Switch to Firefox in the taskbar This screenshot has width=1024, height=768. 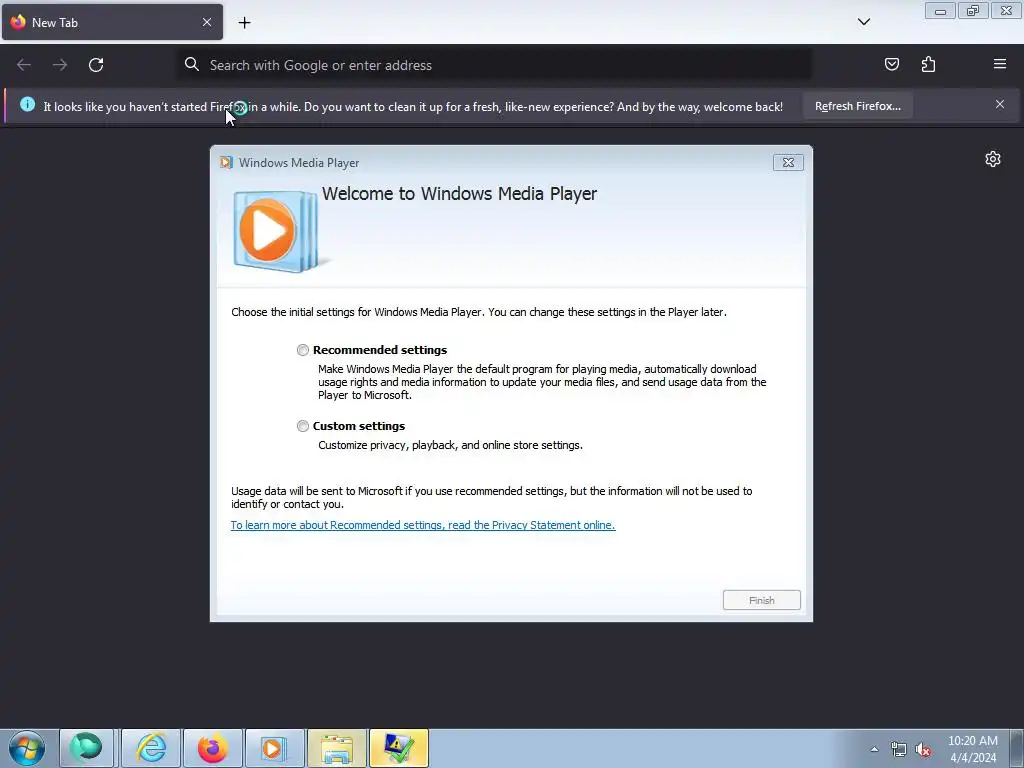pos(213,748)
